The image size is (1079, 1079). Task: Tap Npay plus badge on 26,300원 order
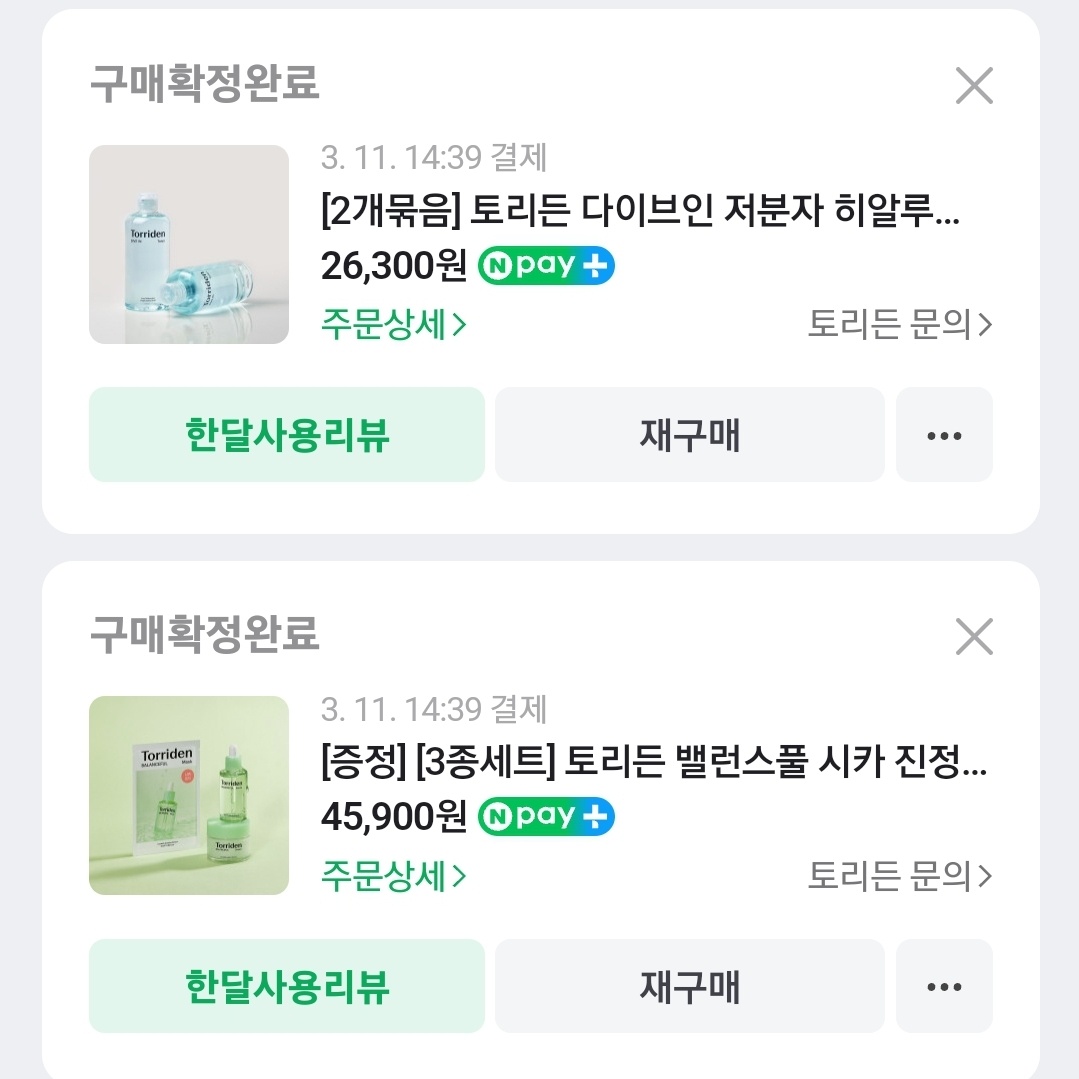(x=546, y=265)
